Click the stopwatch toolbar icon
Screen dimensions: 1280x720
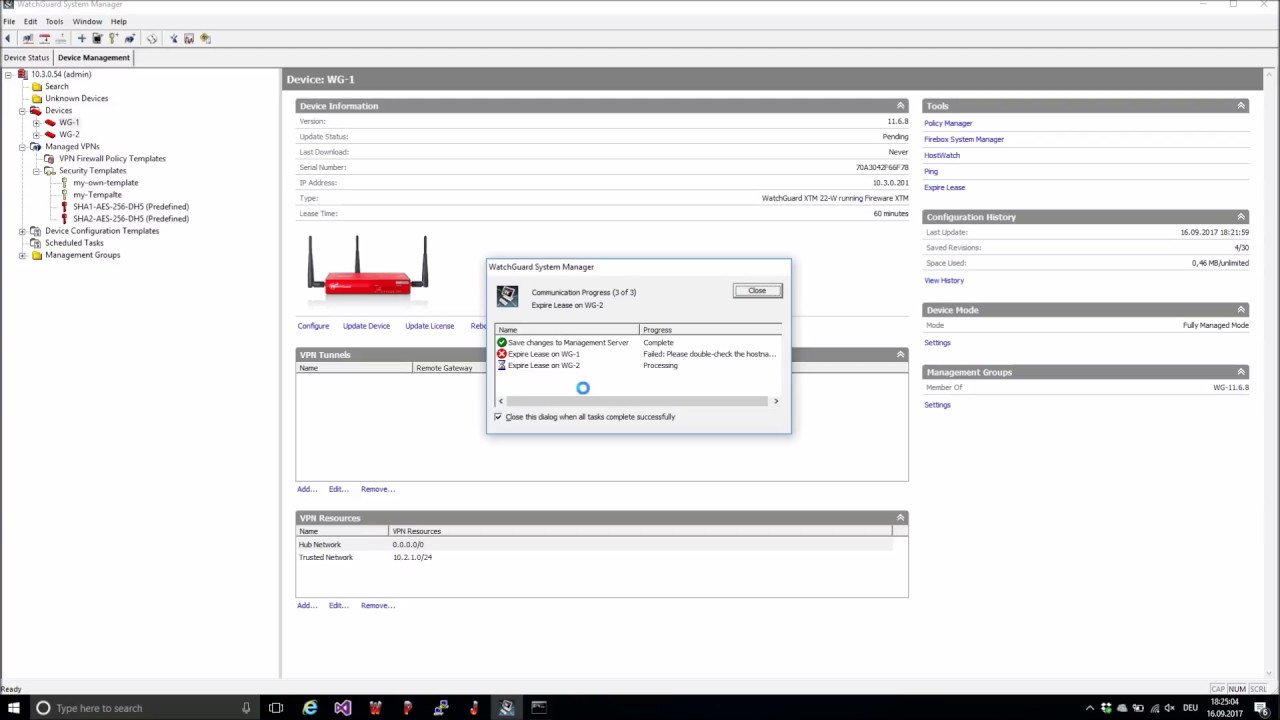click(x=152, y=38)
